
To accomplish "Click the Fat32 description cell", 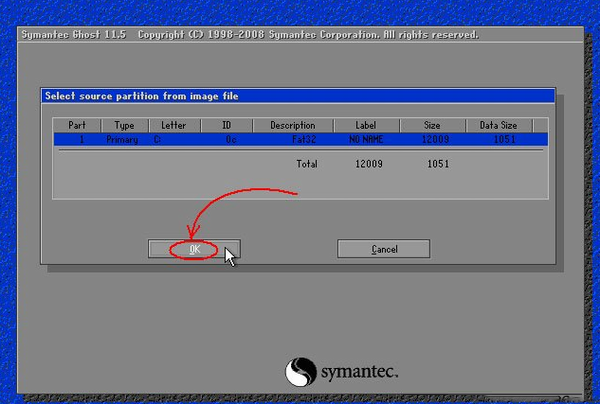I will pyautogui.click(x=304, y=140).
